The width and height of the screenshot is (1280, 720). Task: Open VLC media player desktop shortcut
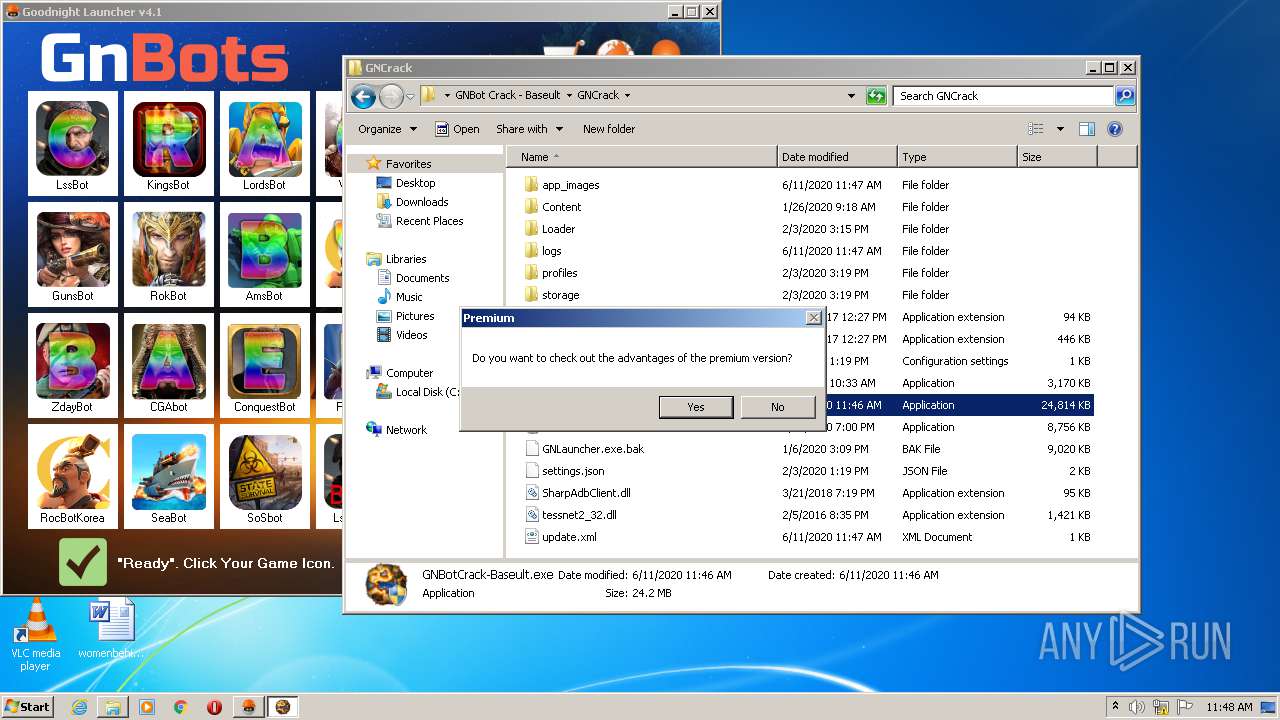(35, 635)
